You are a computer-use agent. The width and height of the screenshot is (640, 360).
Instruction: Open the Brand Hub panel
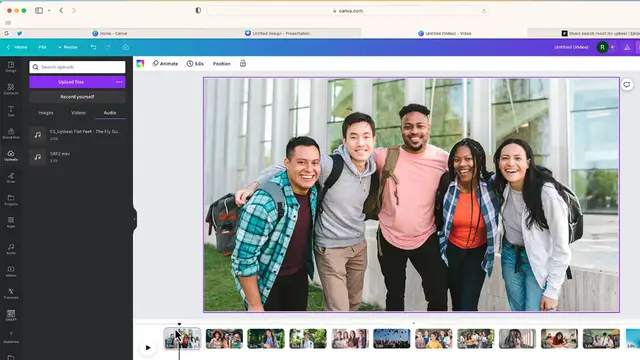11,133
